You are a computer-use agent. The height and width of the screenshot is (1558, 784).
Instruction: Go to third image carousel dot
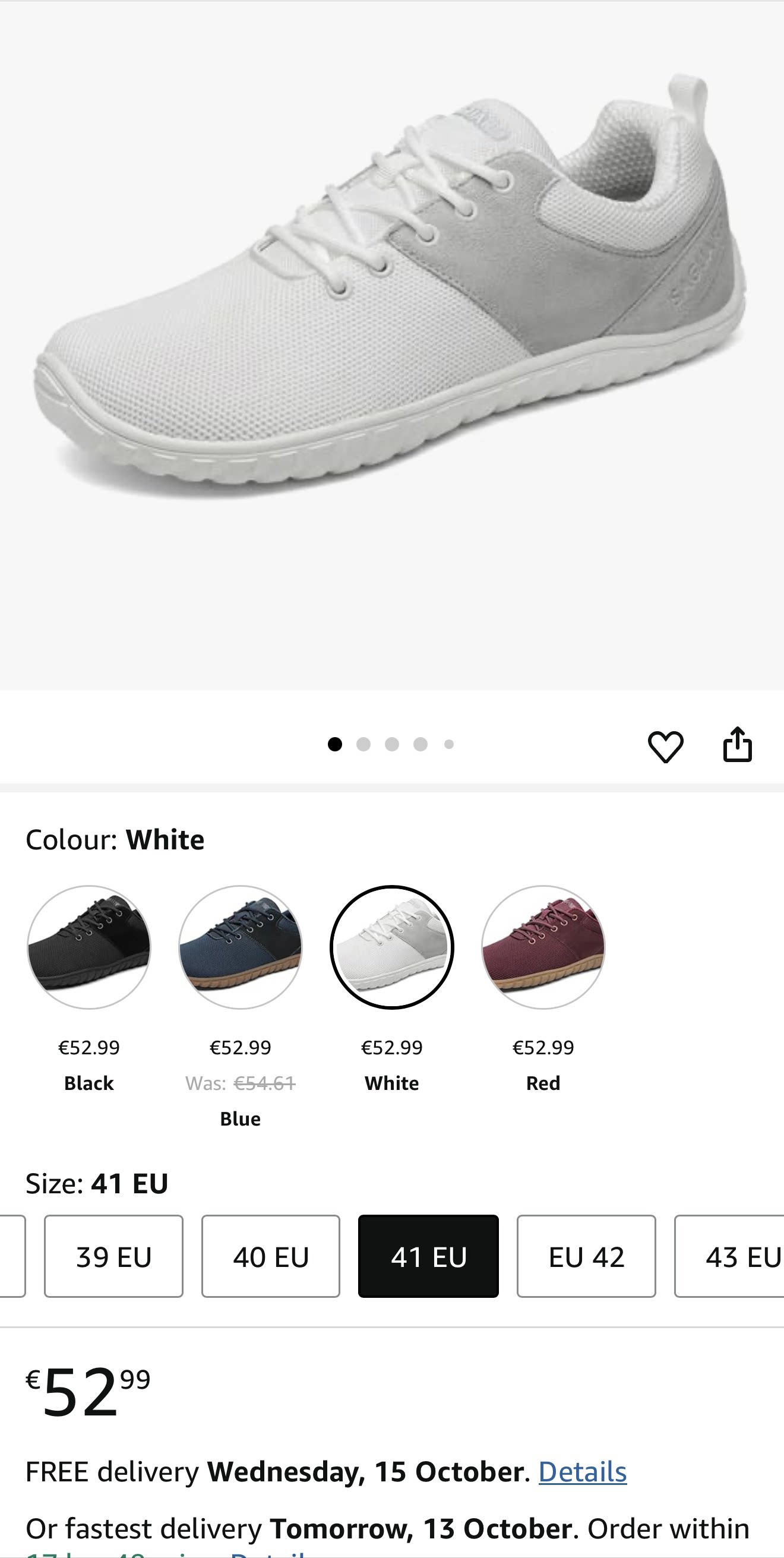coord(392,744)
